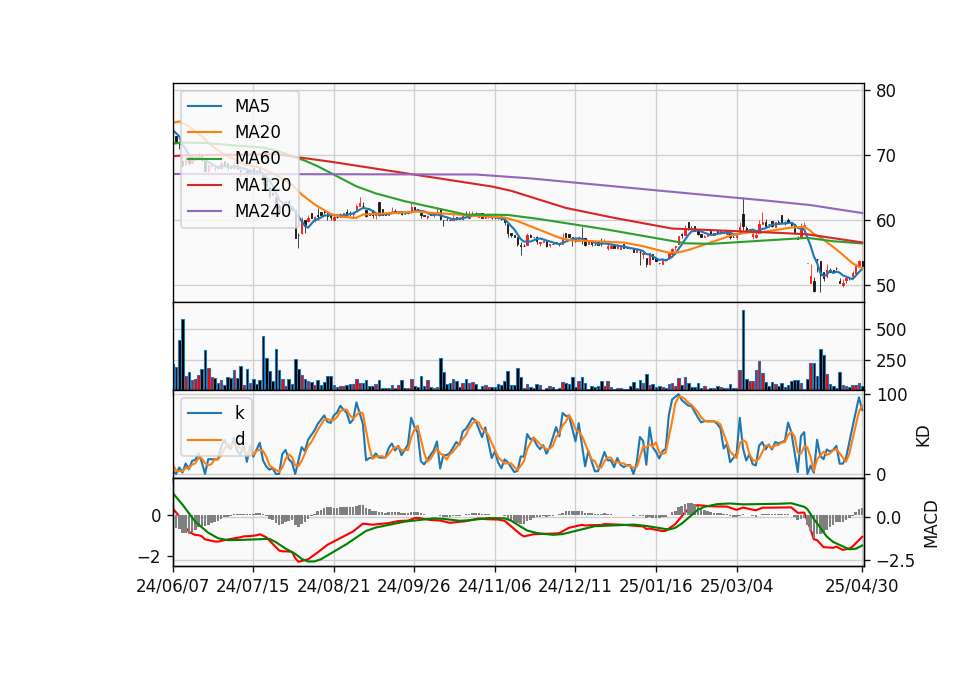Image resolution: width=960 pixels, height=690 pixels.
Task: Click the d legend label in KD panel
Action: [239, 438]
